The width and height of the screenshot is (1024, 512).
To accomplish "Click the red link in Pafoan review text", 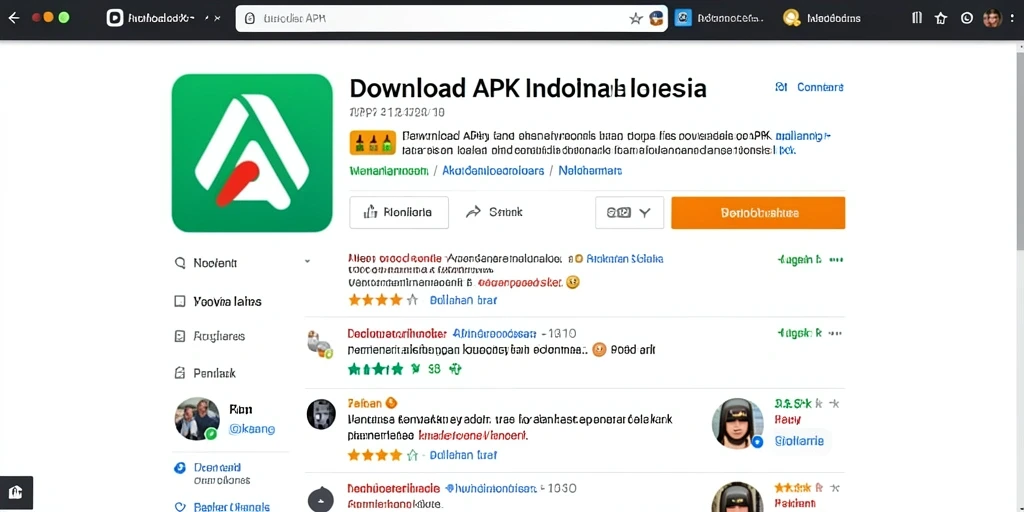I will (472, 434).
